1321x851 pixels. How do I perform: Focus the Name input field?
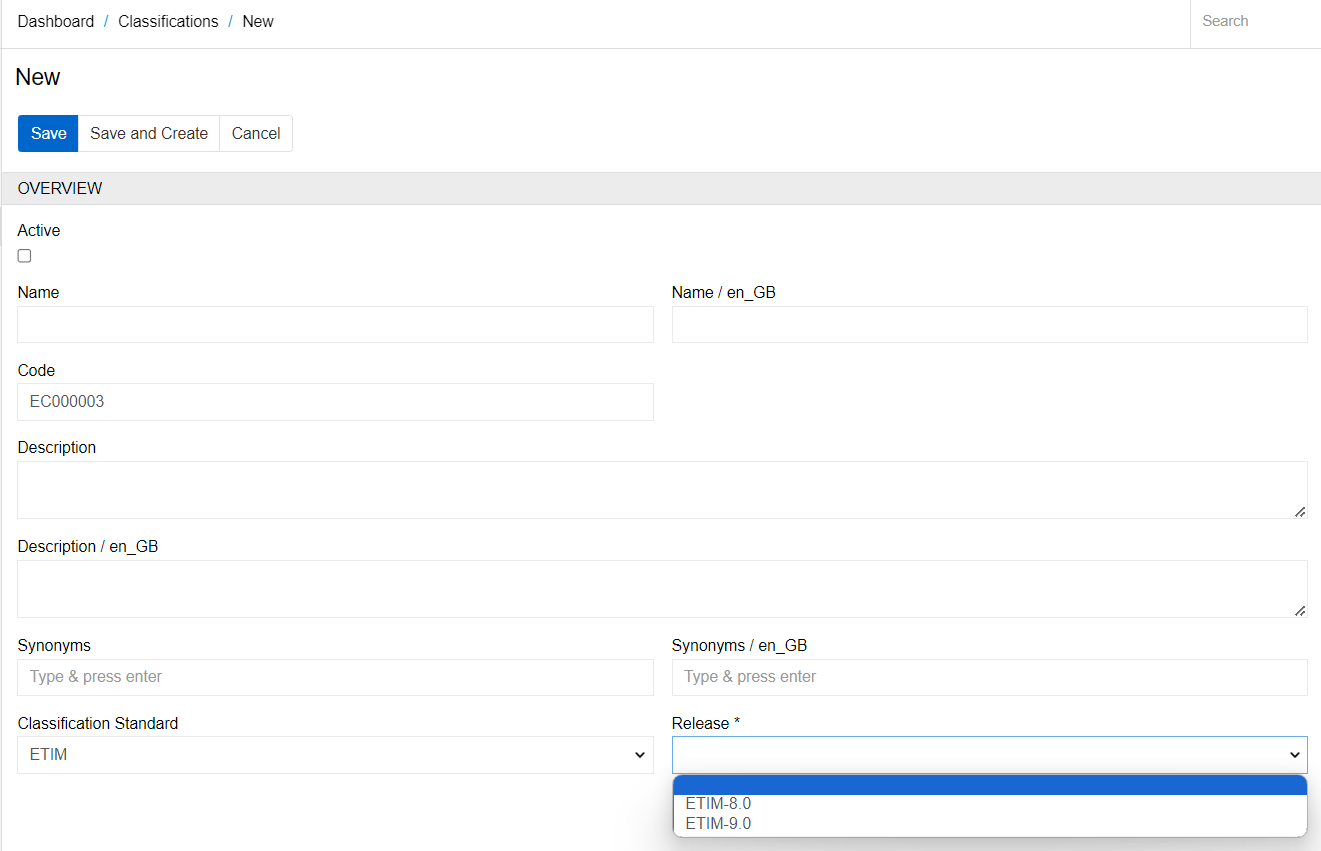coord(335,325)
